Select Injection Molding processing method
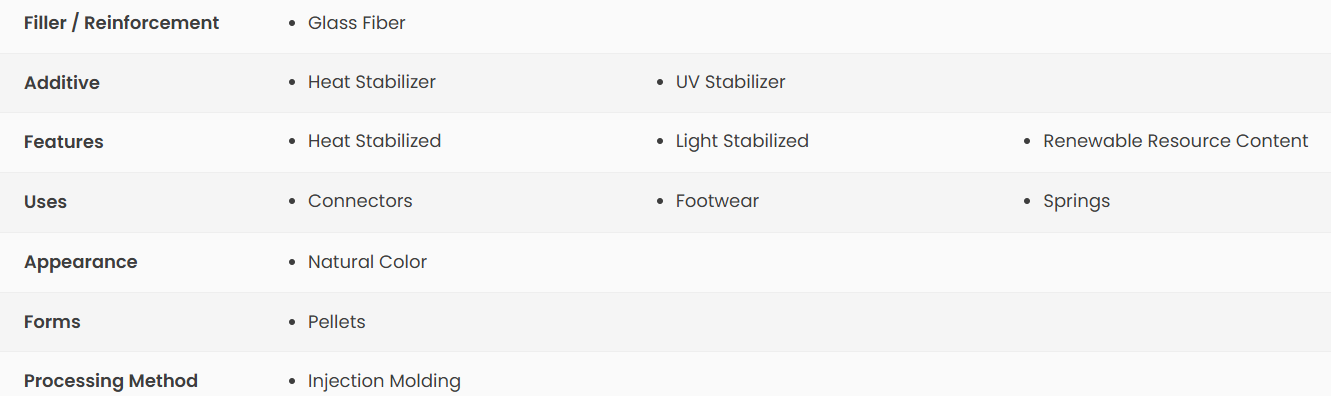Image resolution: width=1331 pixels, height=396 pixels. point(384,381)
